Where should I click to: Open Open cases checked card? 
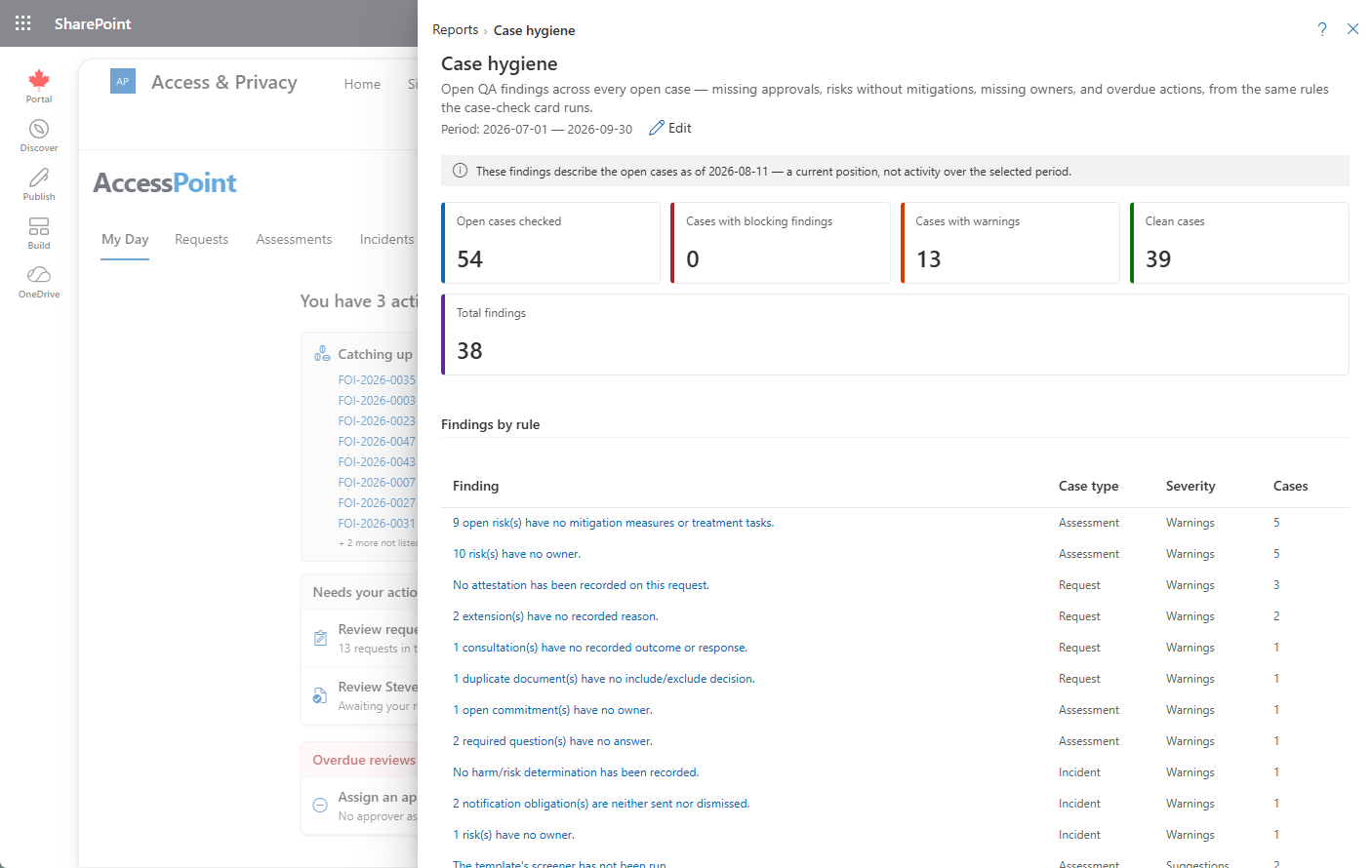(551, 243)
